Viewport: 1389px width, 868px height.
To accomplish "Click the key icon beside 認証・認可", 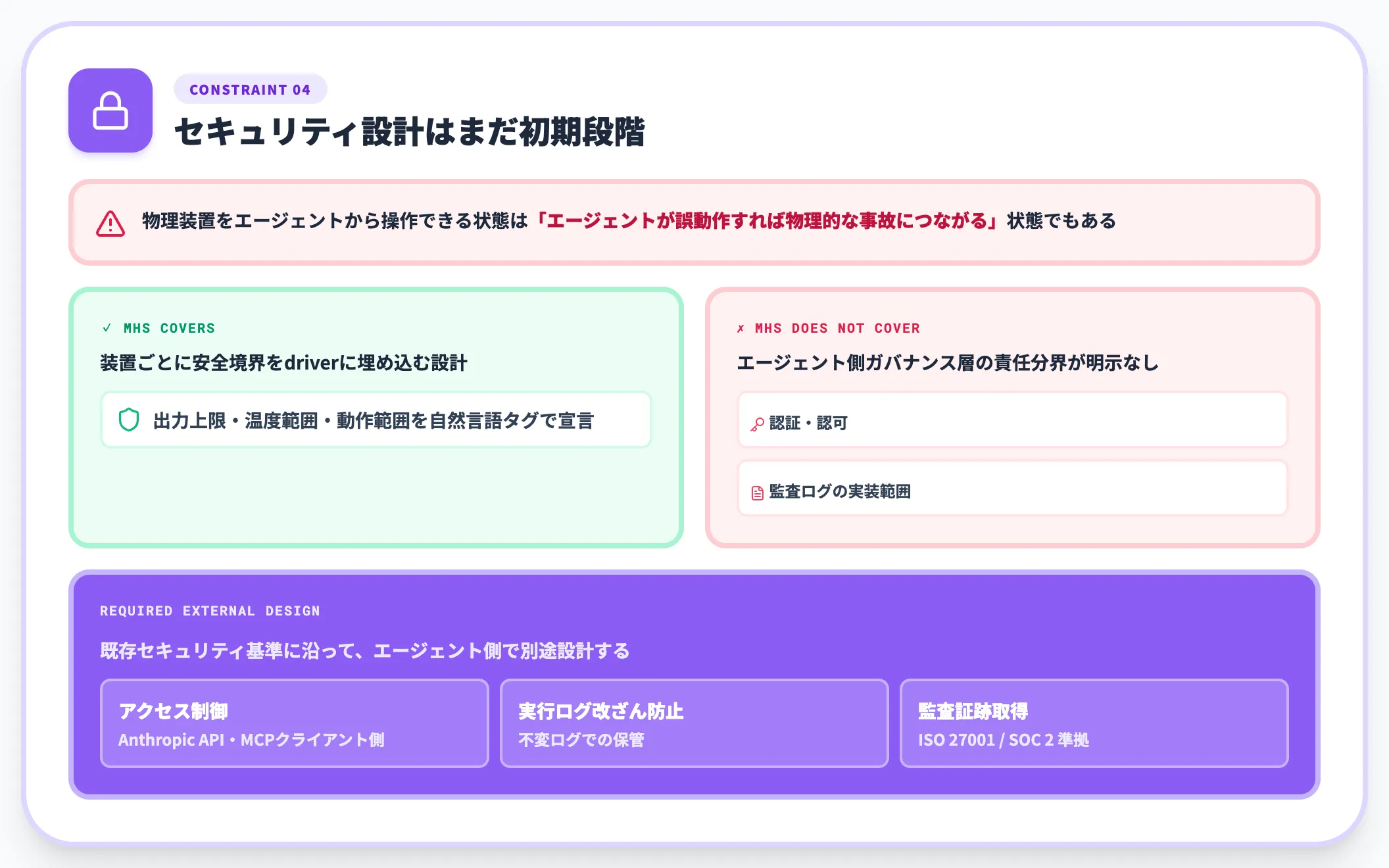I will 758,424.
